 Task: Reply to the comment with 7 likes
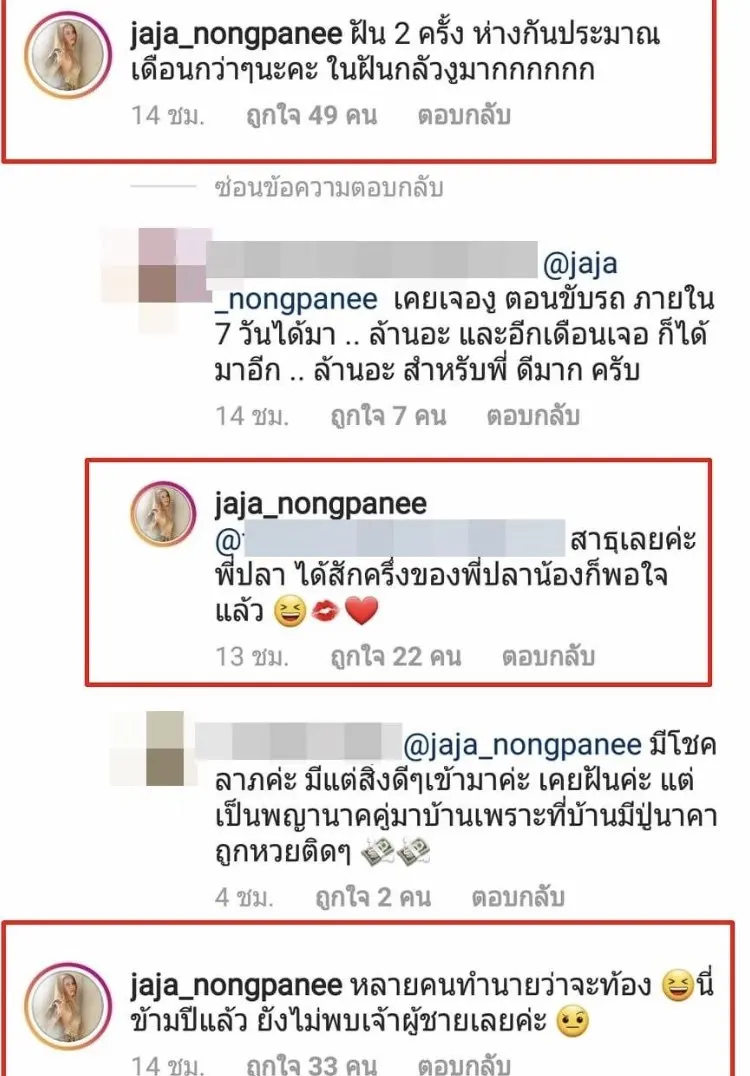coord(533,416)
